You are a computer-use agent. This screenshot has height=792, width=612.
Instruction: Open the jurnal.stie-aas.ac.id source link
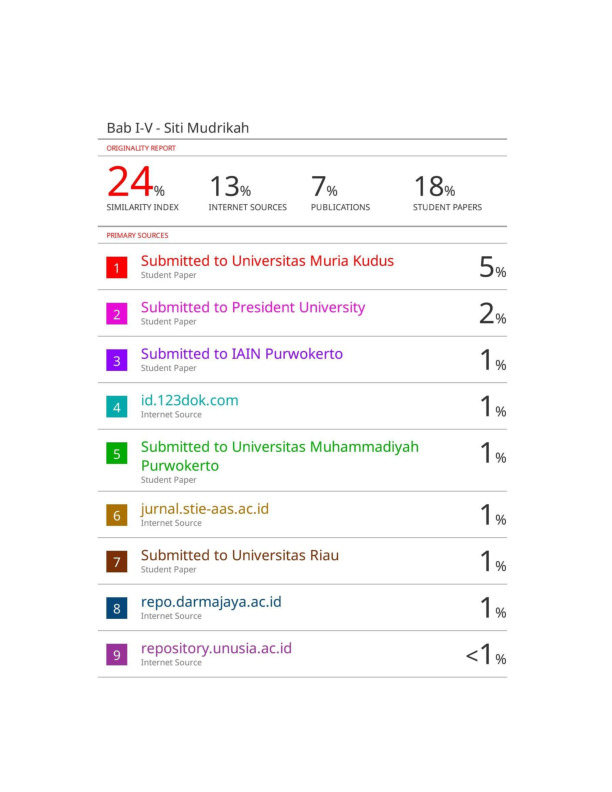(205, 509)
